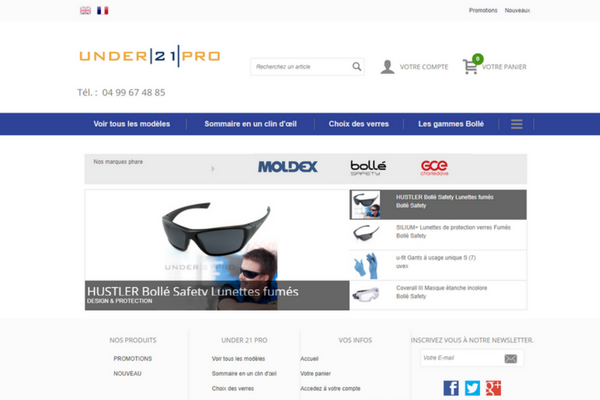Click the user account silhouette icon
The image size is (600, 400).
[x=387, y=67]
